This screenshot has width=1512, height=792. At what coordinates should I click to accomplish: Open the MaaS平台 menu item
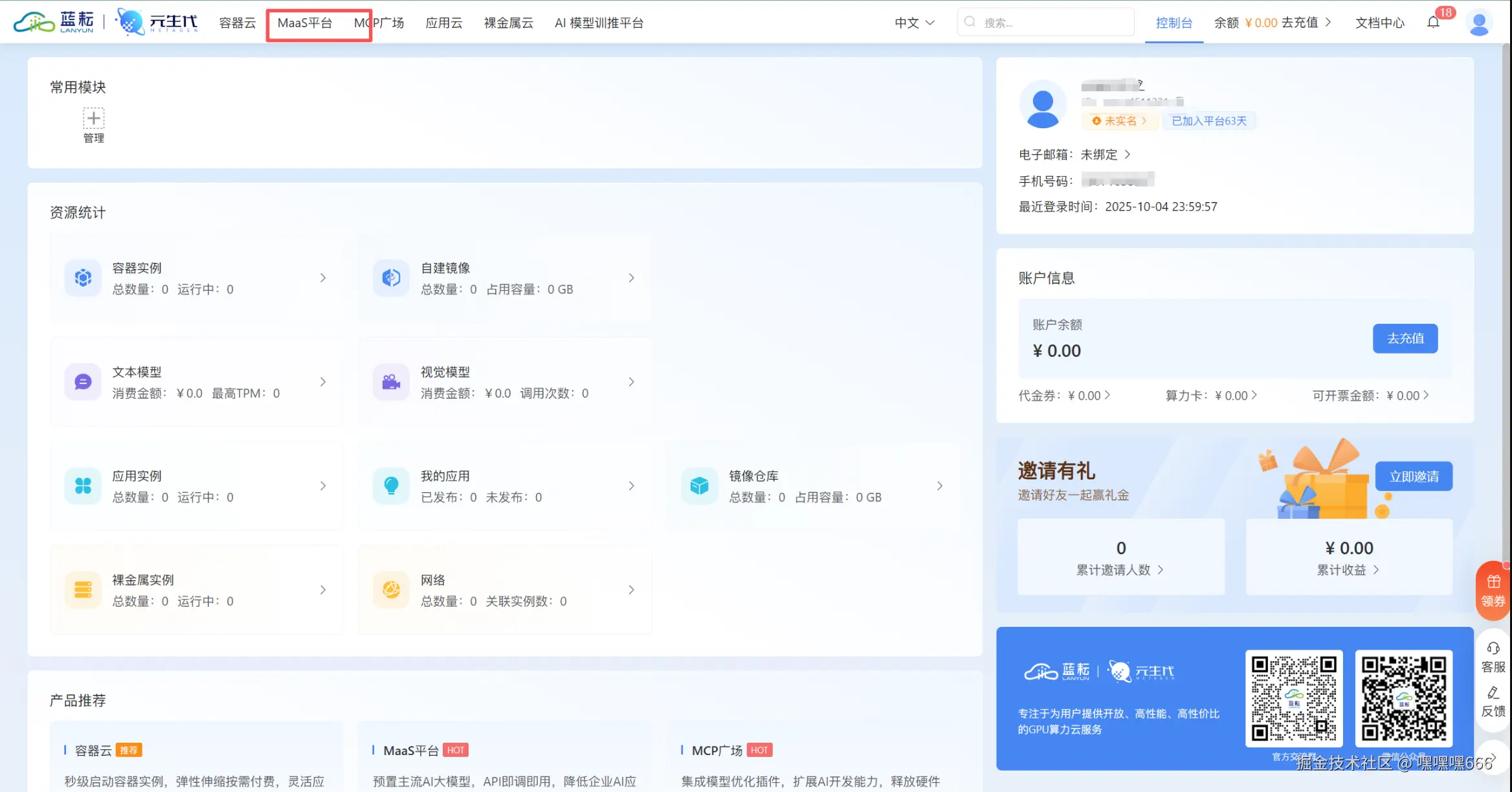(305, 23)
